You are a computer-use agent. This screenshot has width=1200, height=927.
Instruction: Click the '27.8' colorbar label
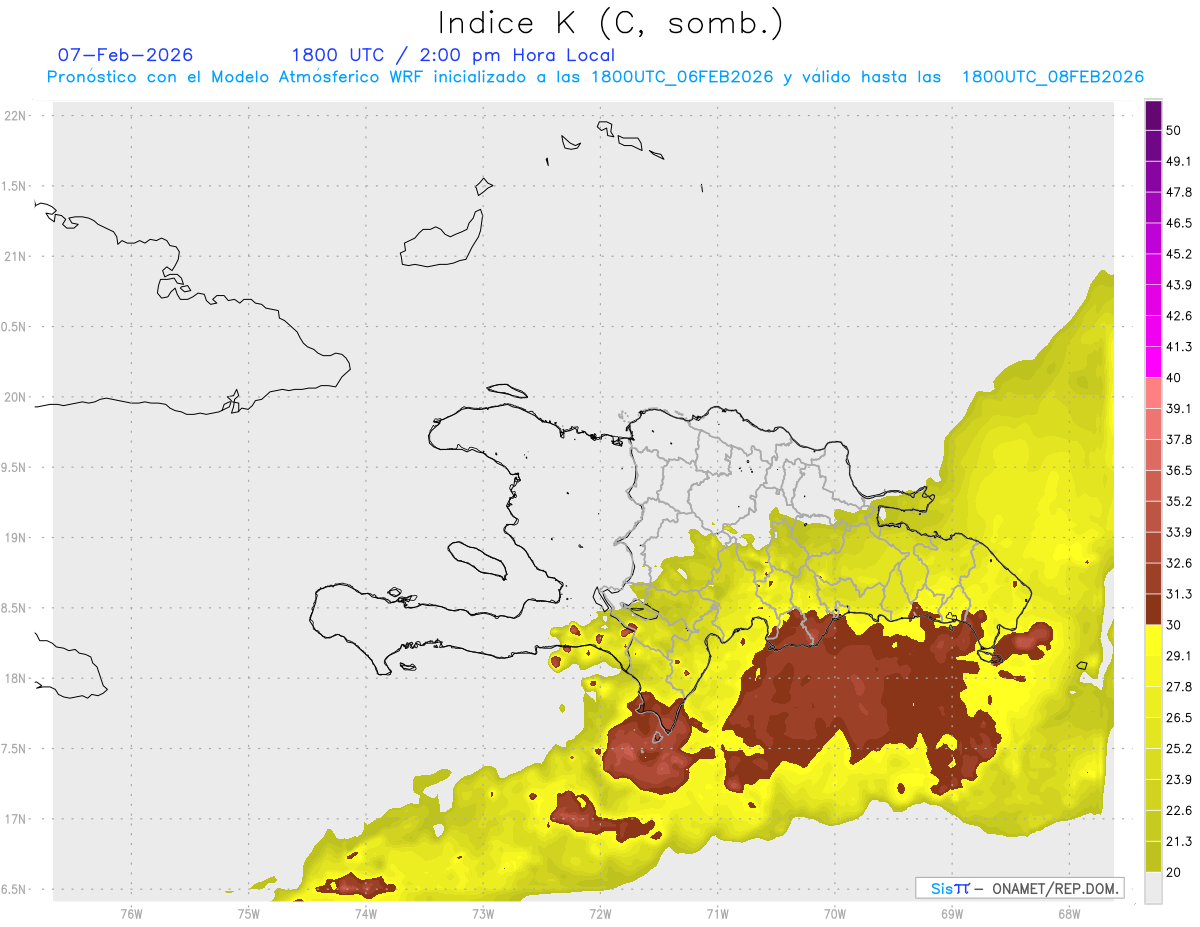[x=1179, y=687]
